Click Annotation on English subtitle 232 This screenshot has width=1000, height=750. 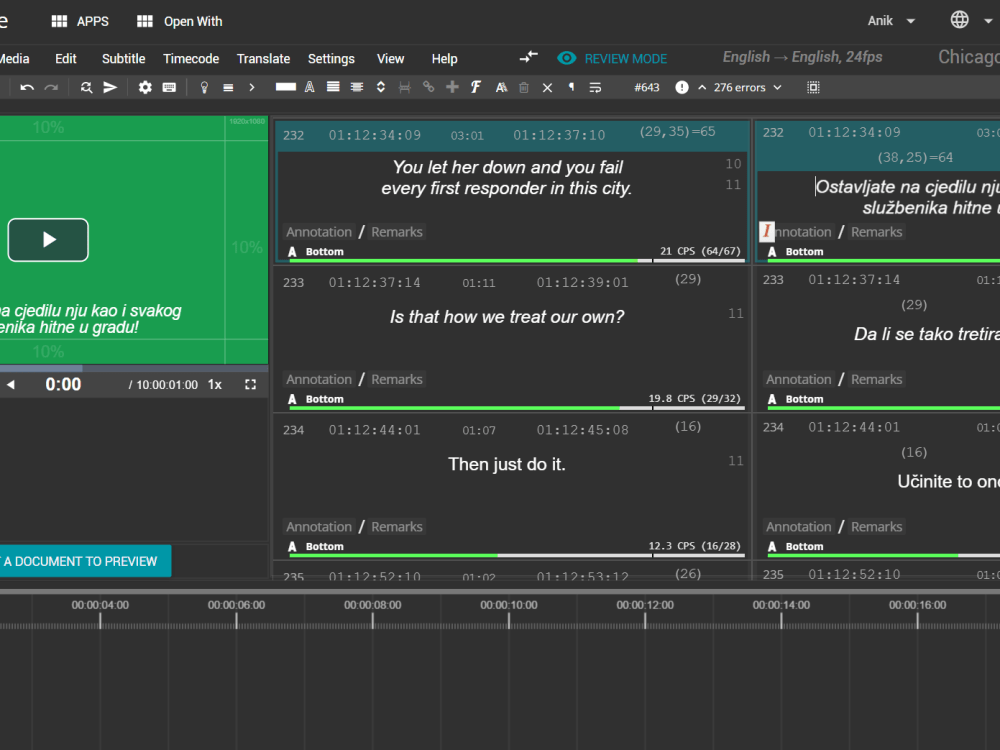pos(319,232)
